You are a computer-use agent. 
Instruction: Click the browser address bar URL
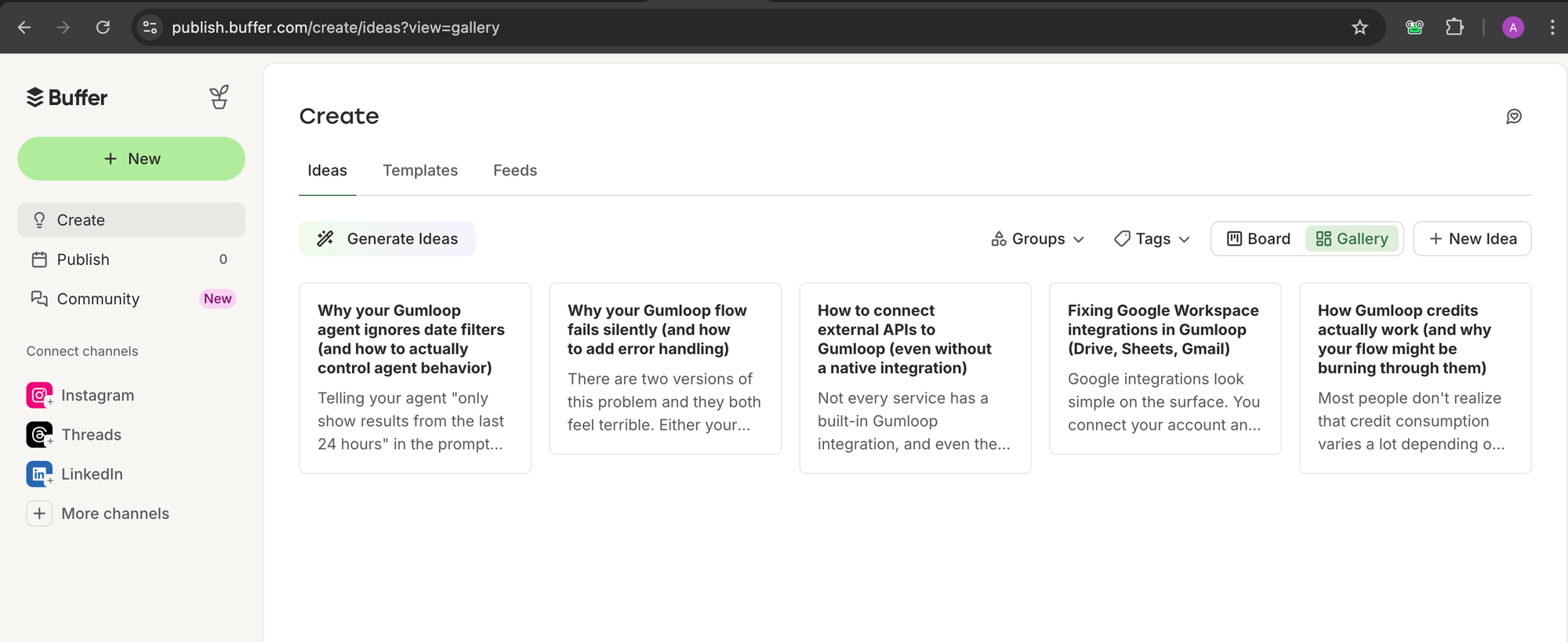pos(336,27)
